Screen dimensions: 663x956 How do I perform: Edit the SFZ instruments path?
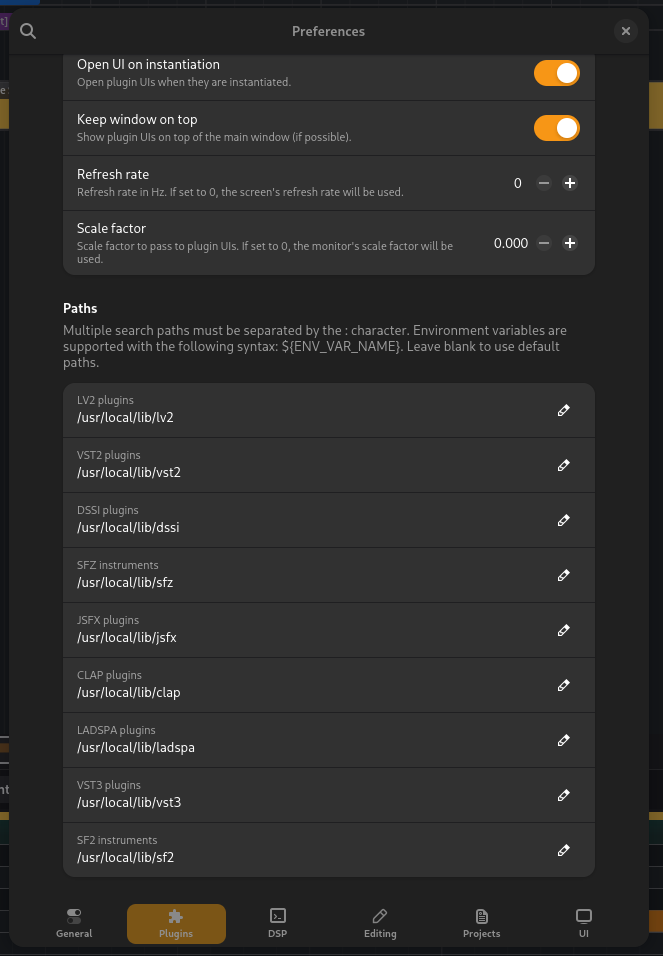[x=564, y=575]
